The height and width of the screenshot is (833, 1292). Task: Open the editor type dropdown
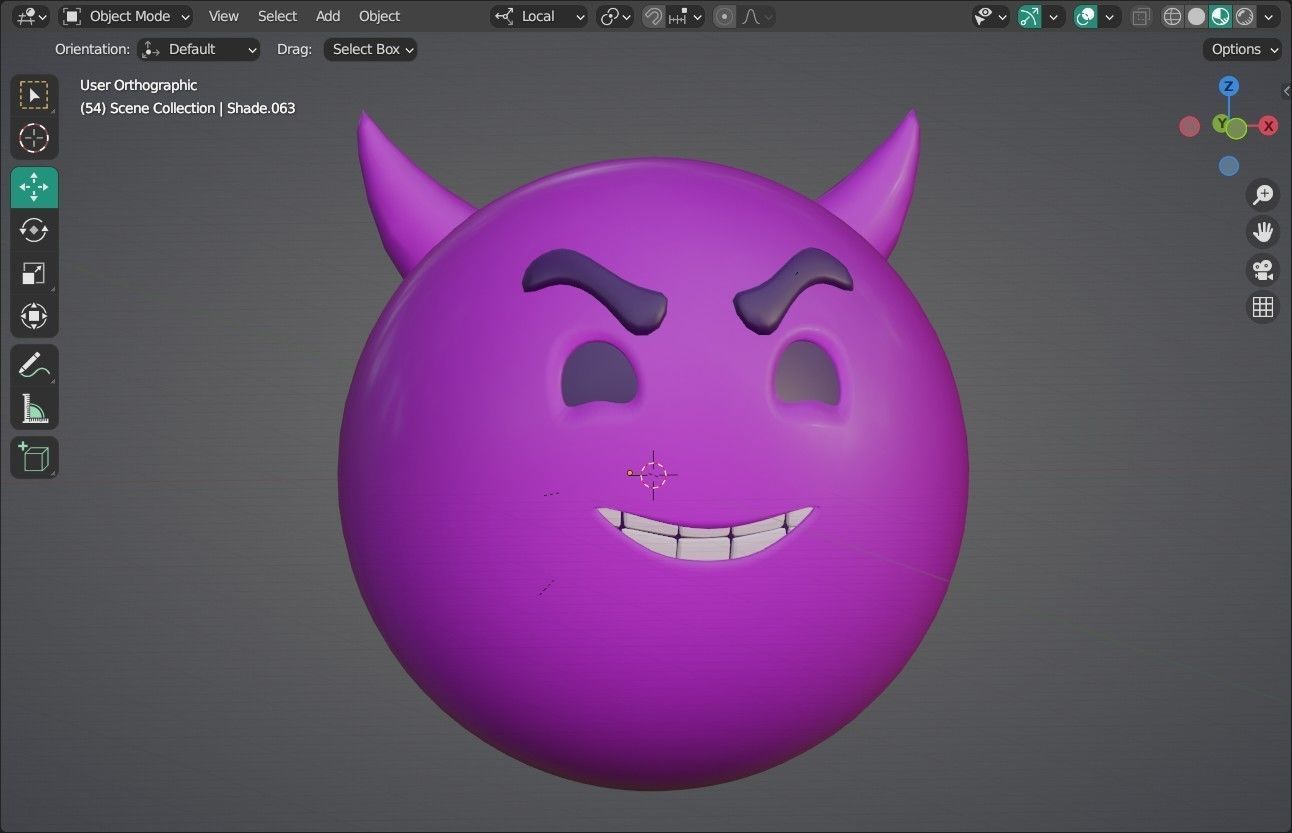(32, 16)
